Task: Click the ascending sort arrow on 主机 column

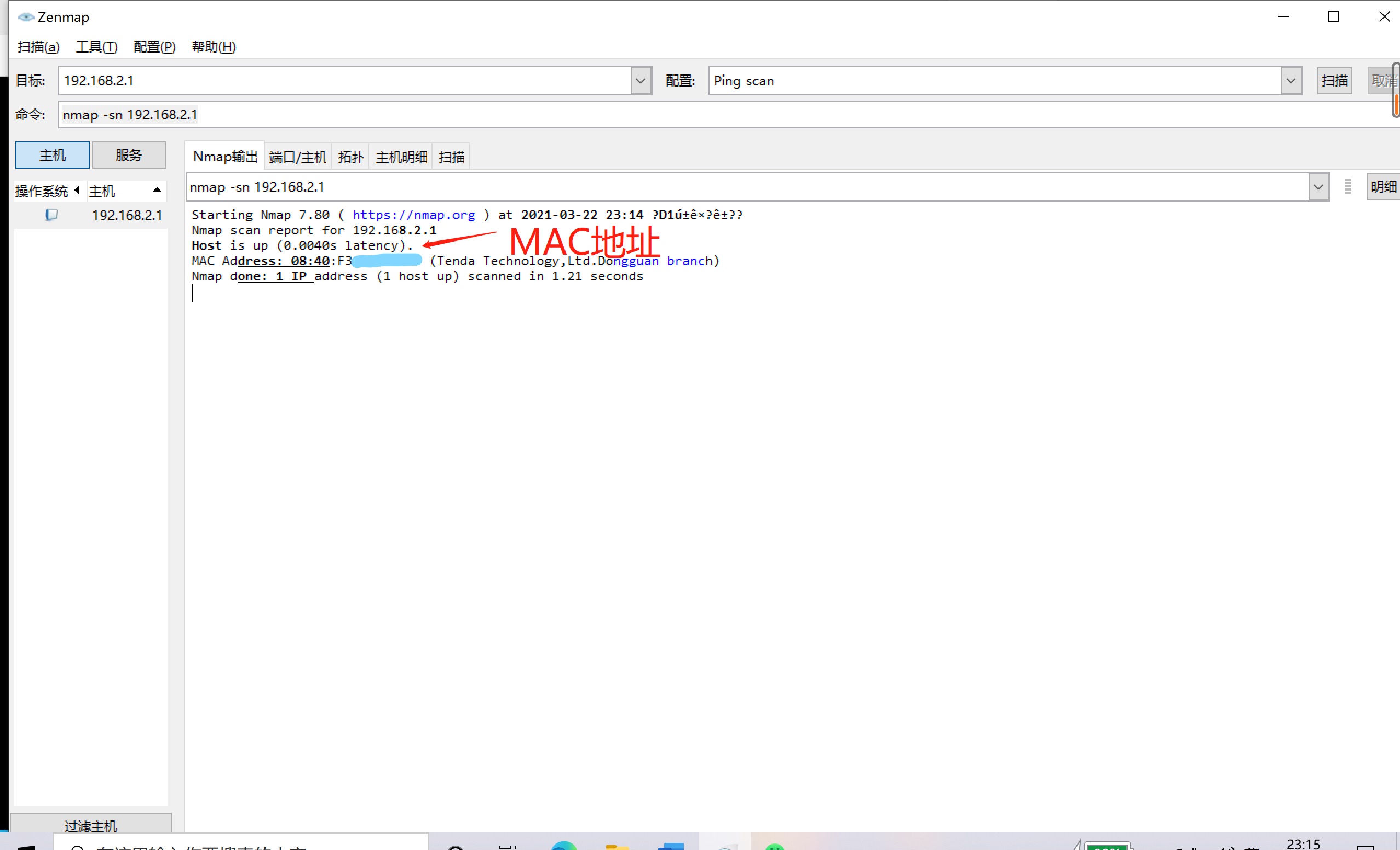Action: tap(157, 190)
